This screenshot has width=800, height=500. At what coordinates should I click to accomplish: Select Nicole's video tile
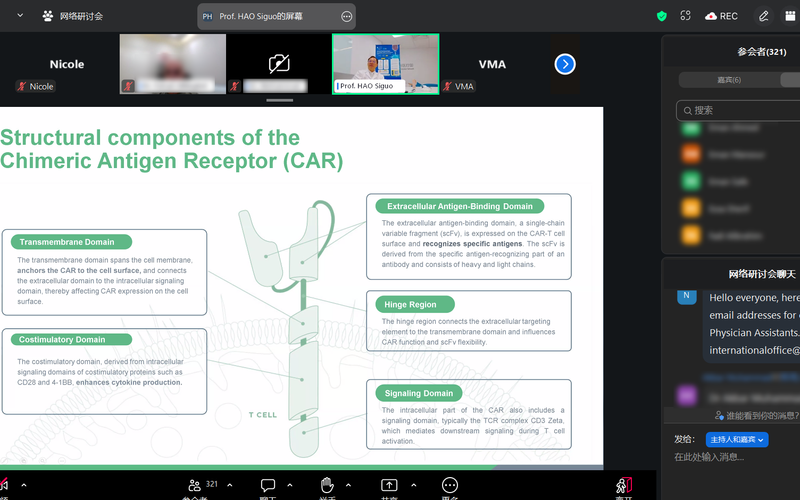coord(66,64)
